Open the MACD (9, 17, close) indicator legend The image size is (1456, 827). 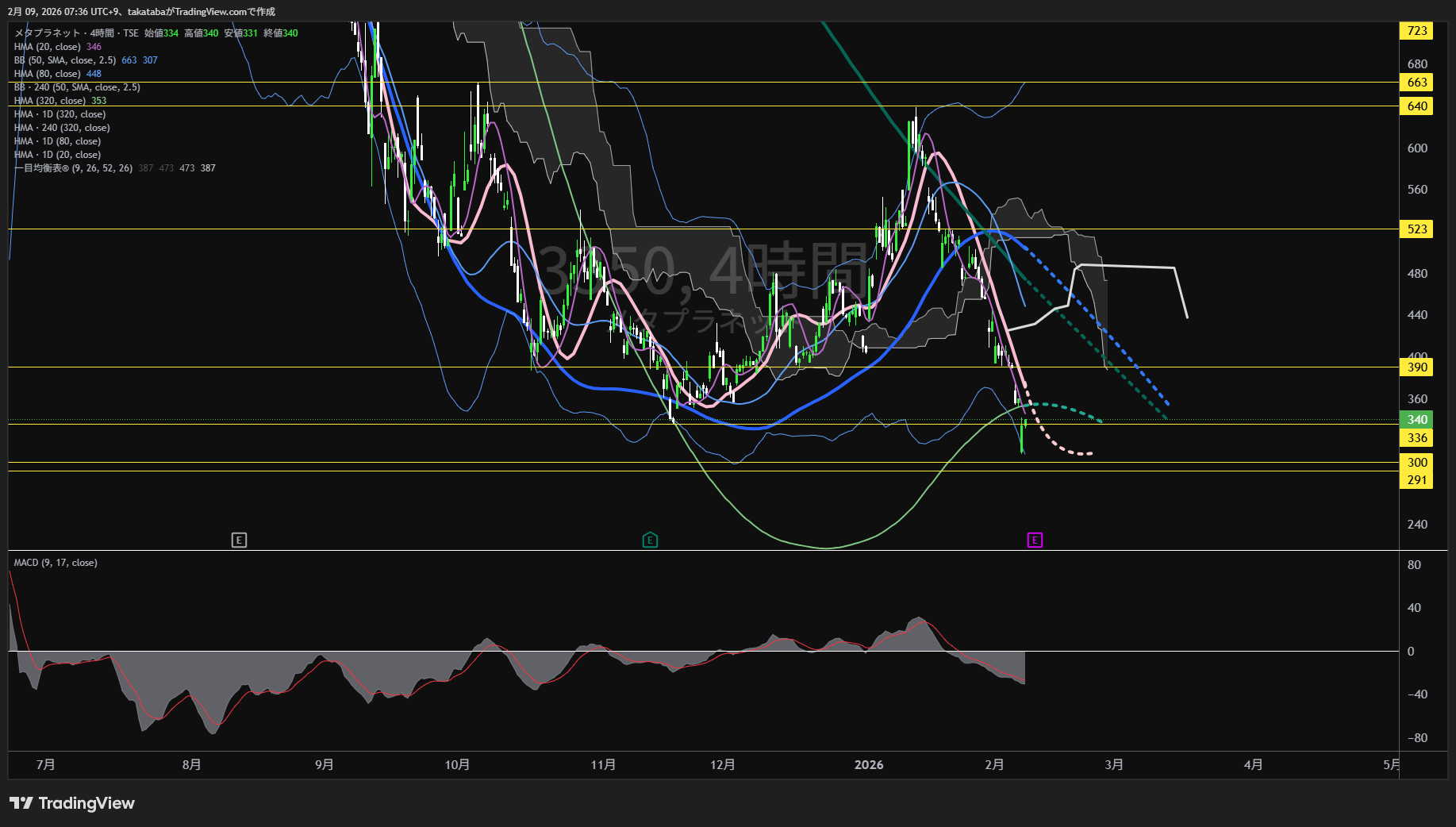click(56, 563)
